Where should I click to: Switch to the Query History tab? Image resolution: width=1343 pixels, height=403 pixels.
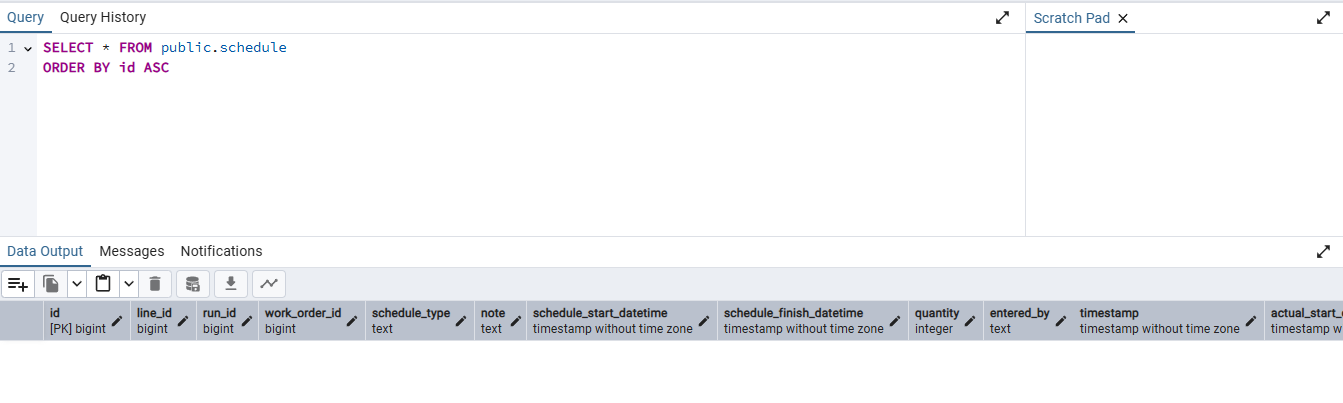(x=103, y=17)
